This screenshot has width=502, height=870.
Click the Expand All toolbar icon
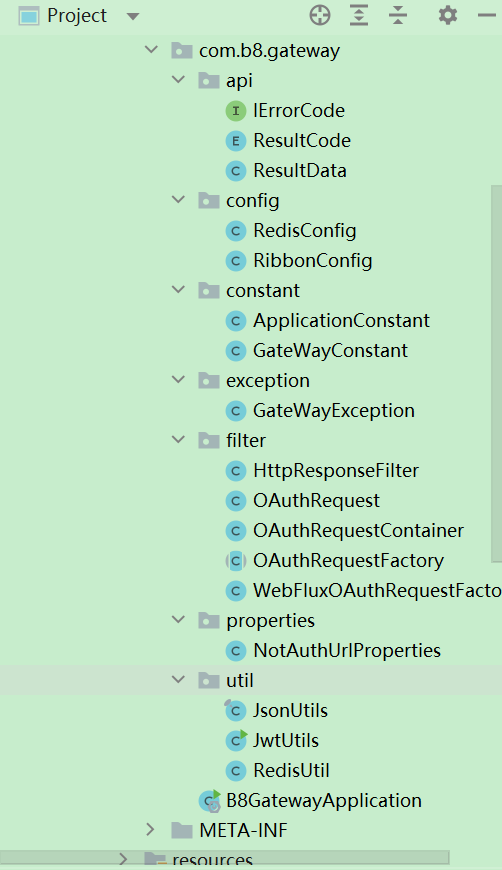coord(359,16)
